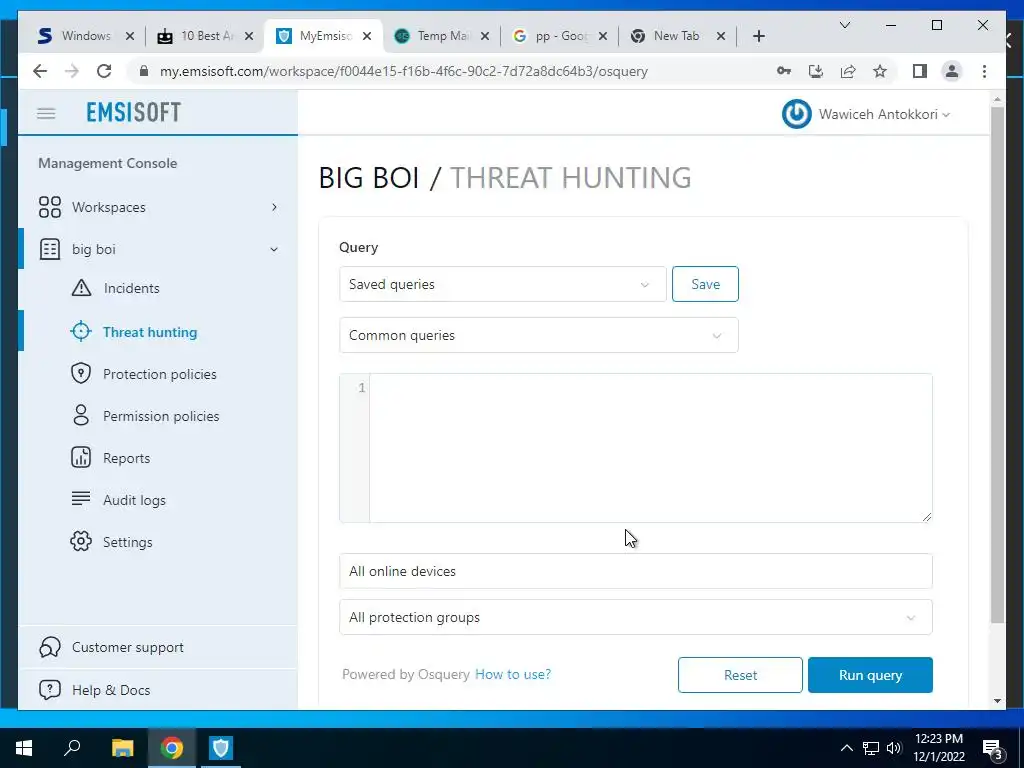The image size is (1024, 768).
Task: Switch to the Temp Mail tab
Action: coord(442,36)
